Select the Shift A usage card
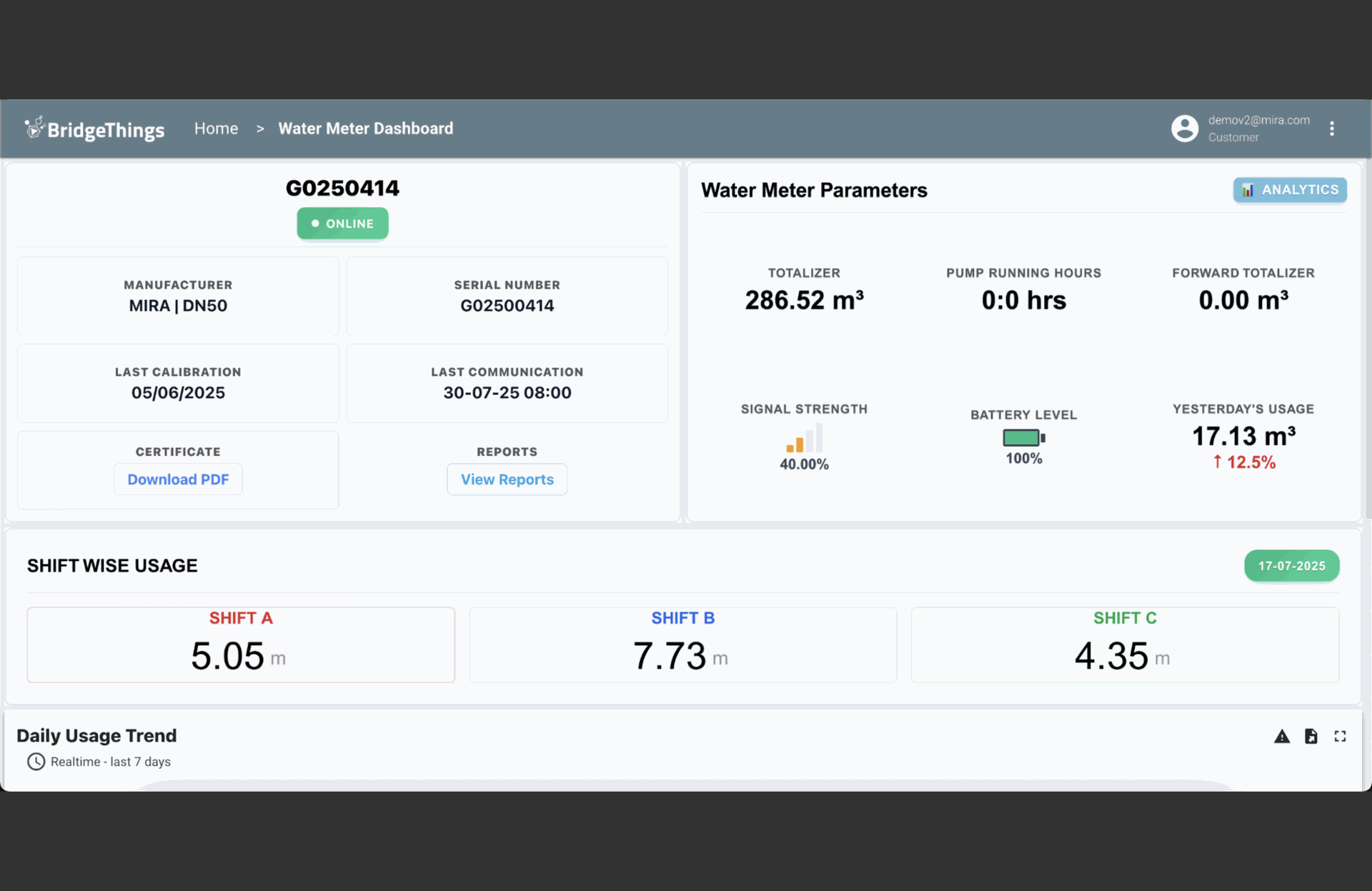The height and width of the screenshot is (891, 1372). [x=241, y=645]
